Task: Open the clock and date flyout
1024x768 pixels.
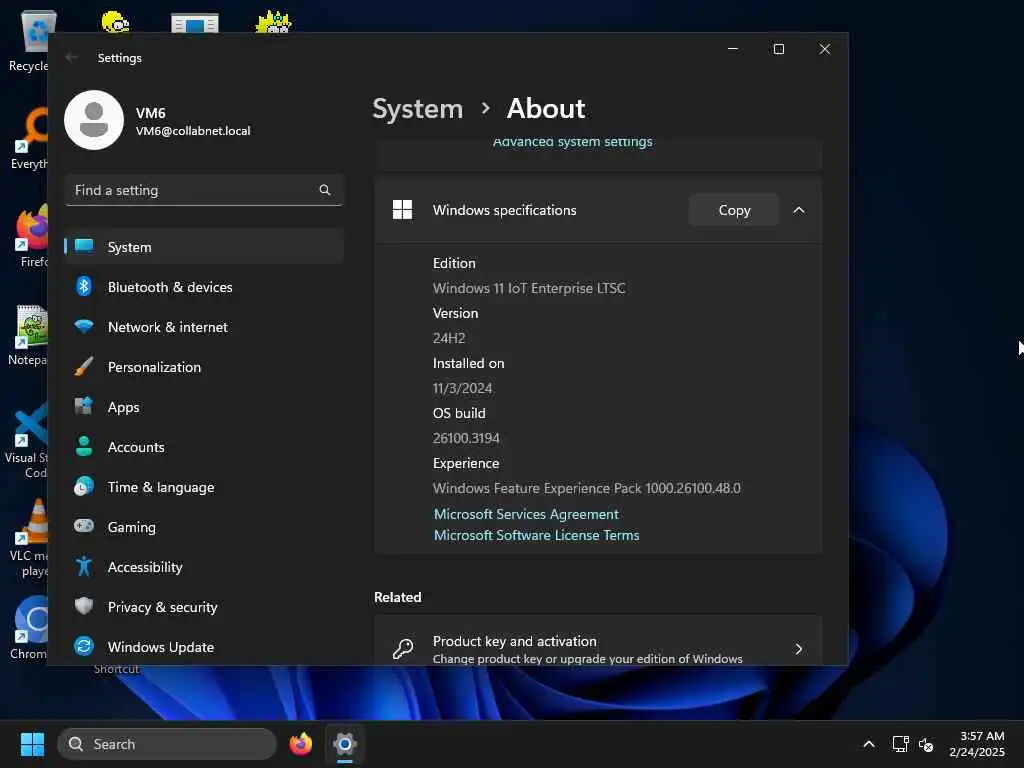Action: tap(977, 744)
